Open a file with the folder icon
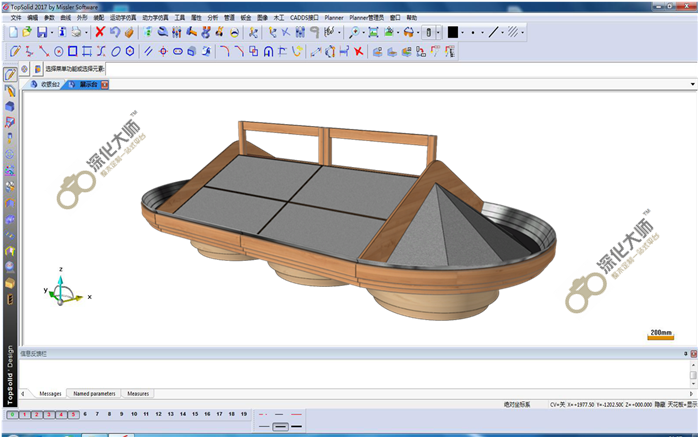 tap(27, 33)
